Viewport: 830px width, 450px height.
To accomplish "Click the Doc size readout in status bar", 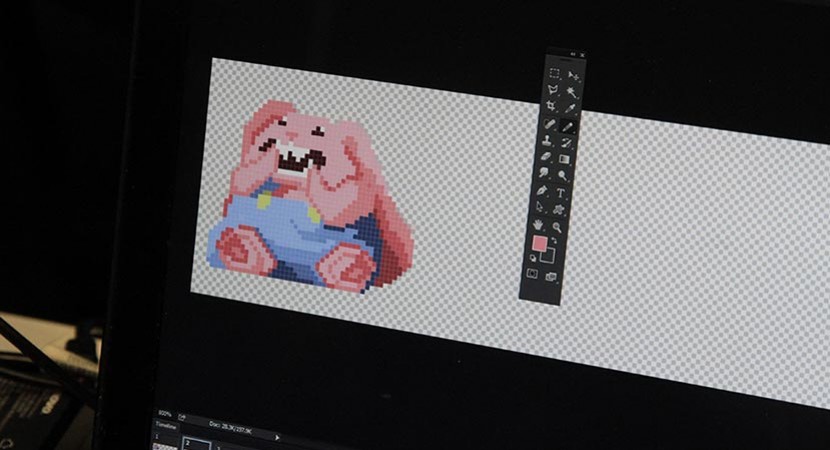I will 230,428.
